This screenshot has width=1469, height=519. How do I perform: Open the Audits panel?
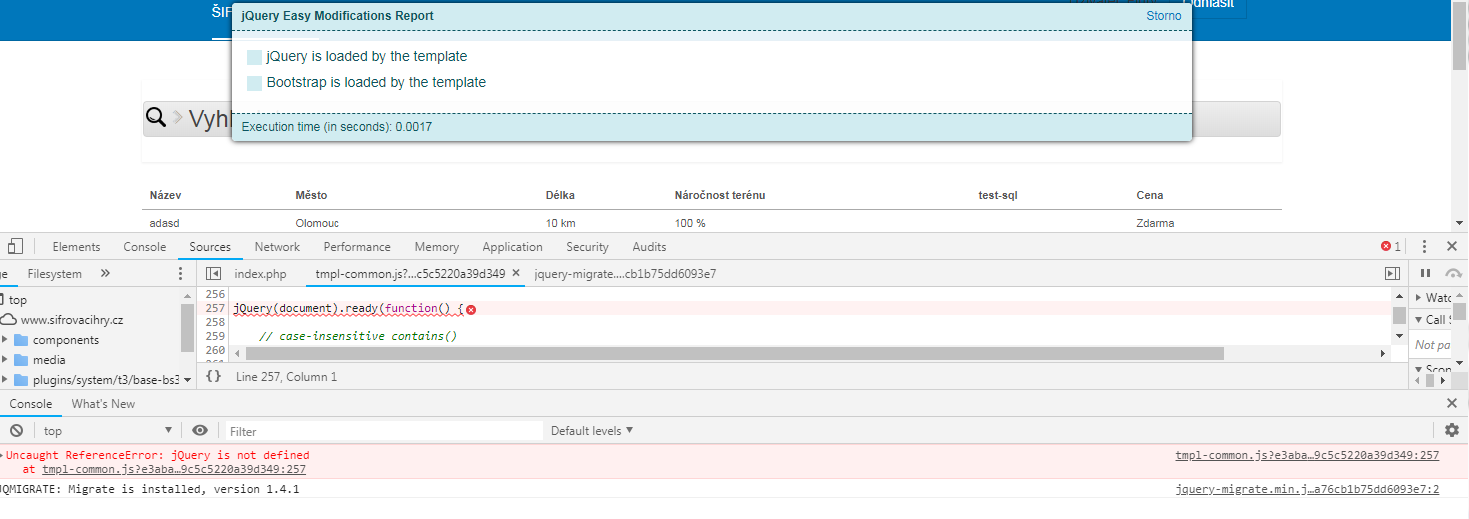[x=649, y=247]
